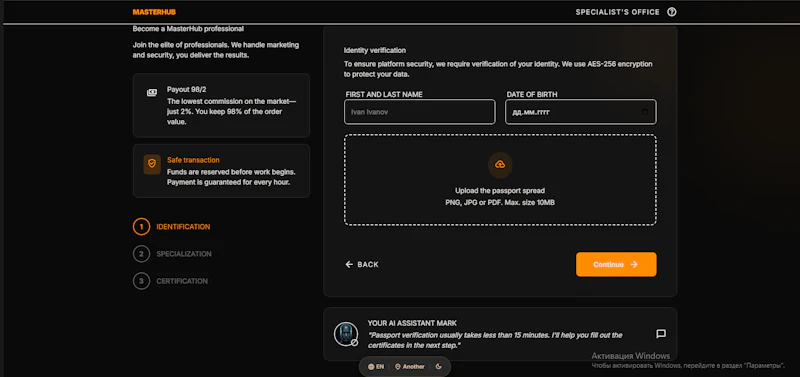Viewport: 800px width, 377px height.
Task: Focus the Date of Birth field
Action: [581, 112]
